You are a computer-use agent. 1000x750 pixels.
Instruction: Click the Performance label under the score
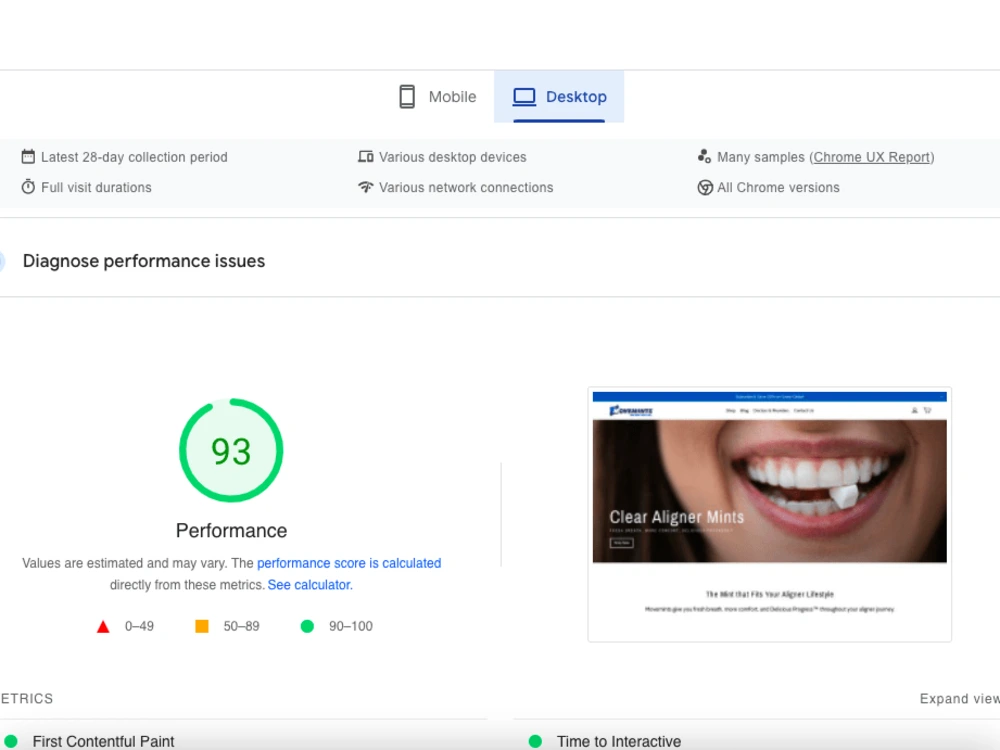point(232,531)
